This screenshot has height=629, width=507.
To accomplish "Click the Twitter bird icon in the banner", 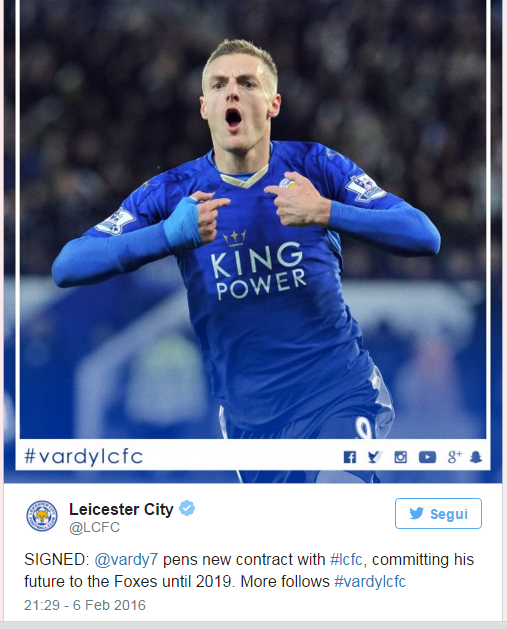I will click(x=374, y=457).
